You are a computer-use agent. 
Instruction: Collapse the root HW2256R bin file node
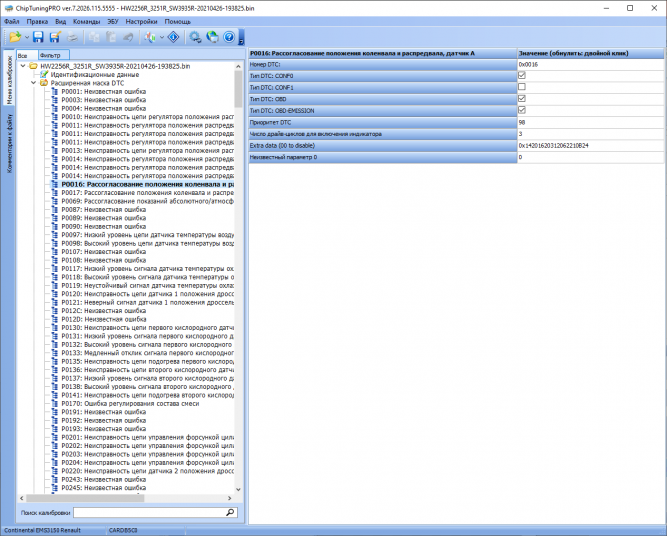[x=23, y=66]
